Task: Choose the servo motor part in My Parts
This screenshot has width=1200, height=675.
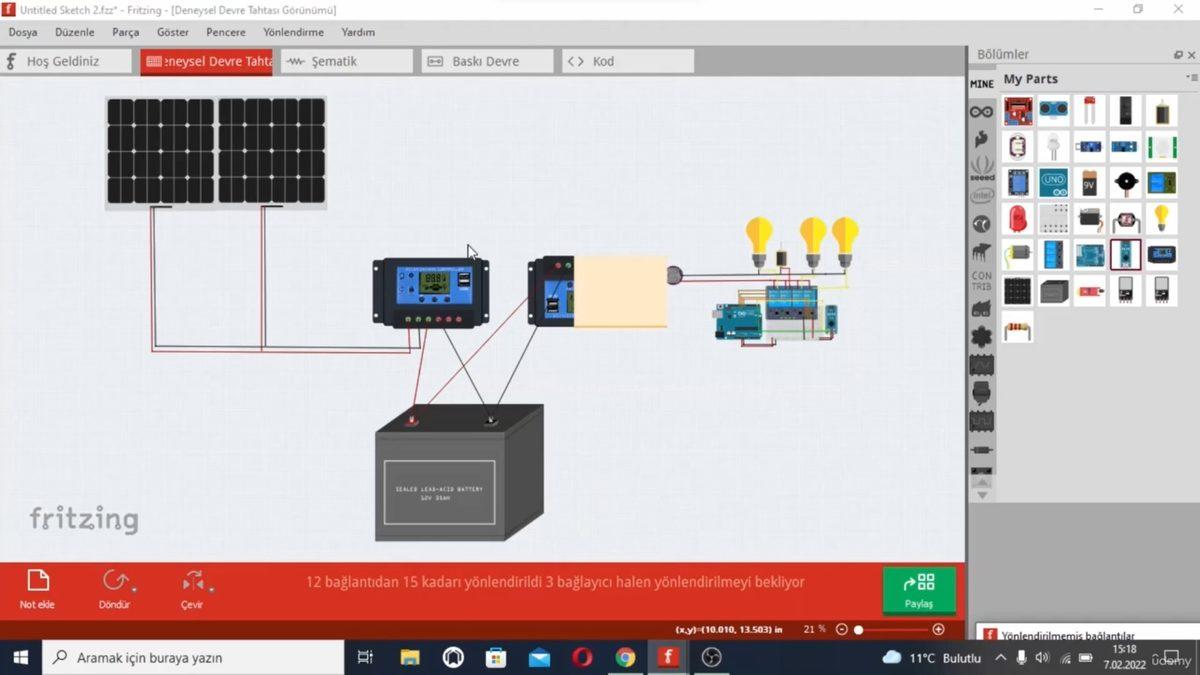Action: point(1089,218)
